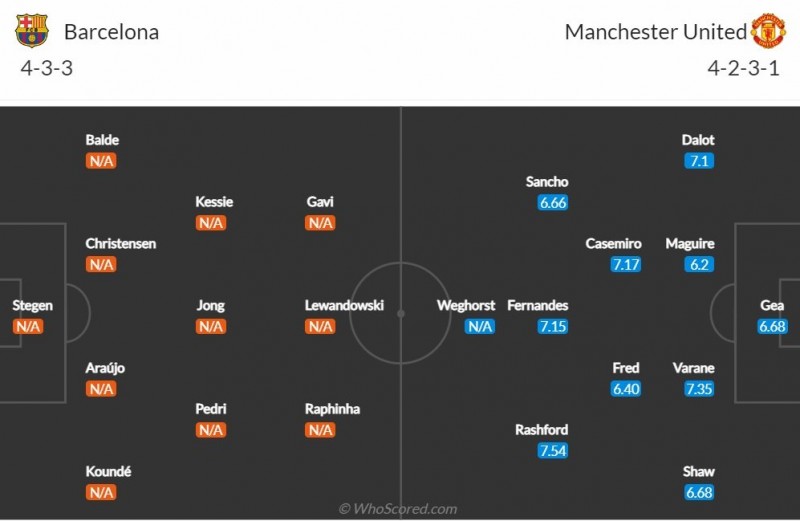Image resolution: width=800 pixels, height=521 pixels.
Task: Select Casemiro's 7.17 rating badge
Action: 626,265
